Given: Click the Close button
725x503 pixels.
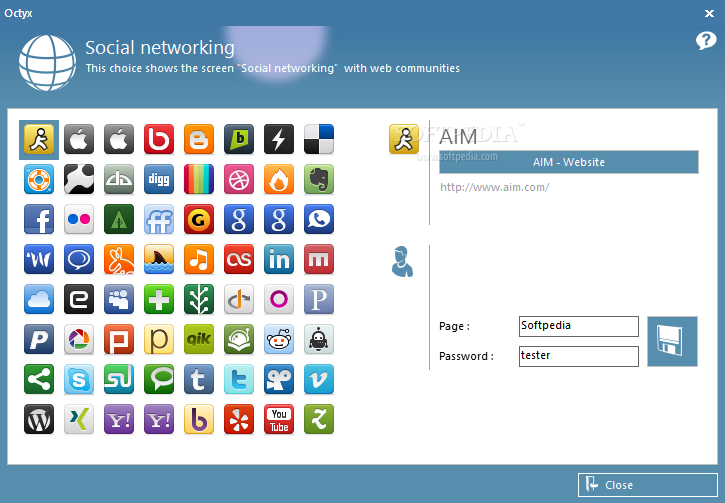Looking at the screenshot, I should 647,485.
